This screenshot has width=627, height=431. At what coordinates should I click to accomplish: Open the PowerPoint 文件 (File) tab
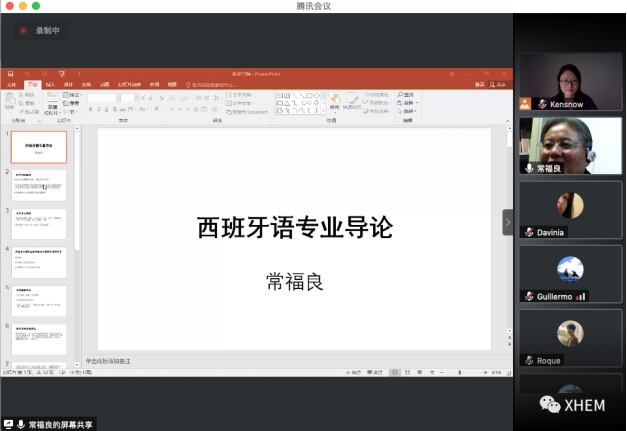coord(12,85)
